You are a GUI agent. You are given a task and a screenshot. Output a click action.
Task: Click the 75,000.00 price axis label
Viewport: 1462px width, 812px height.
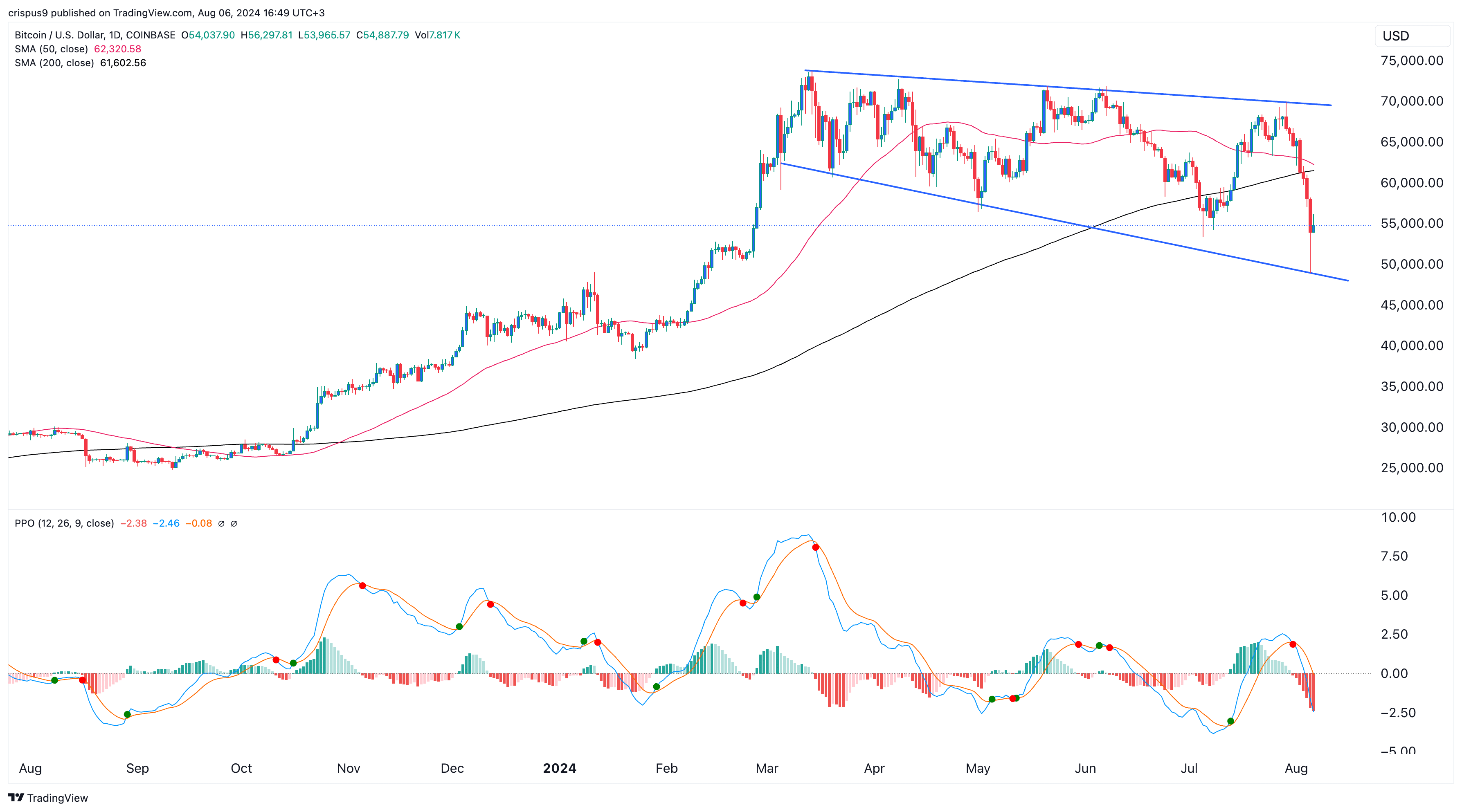pos(1412,61)
